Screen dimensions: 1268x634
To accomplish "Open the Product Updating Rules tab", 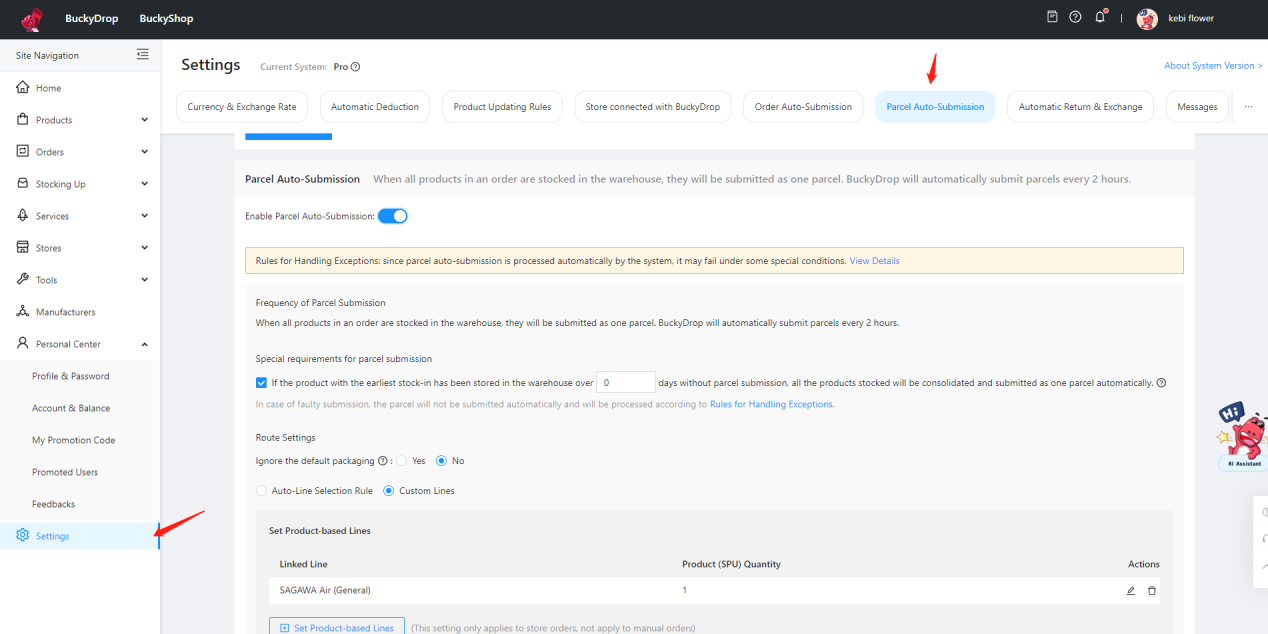I will click(502, 107).
